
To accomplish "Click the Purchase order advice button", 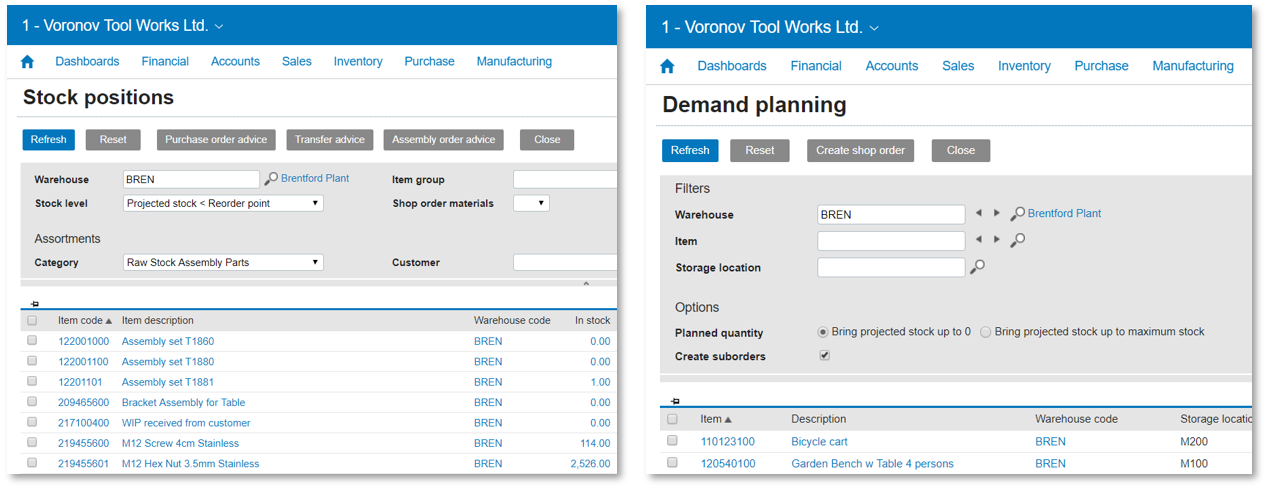I will click(x=216, y=140).
